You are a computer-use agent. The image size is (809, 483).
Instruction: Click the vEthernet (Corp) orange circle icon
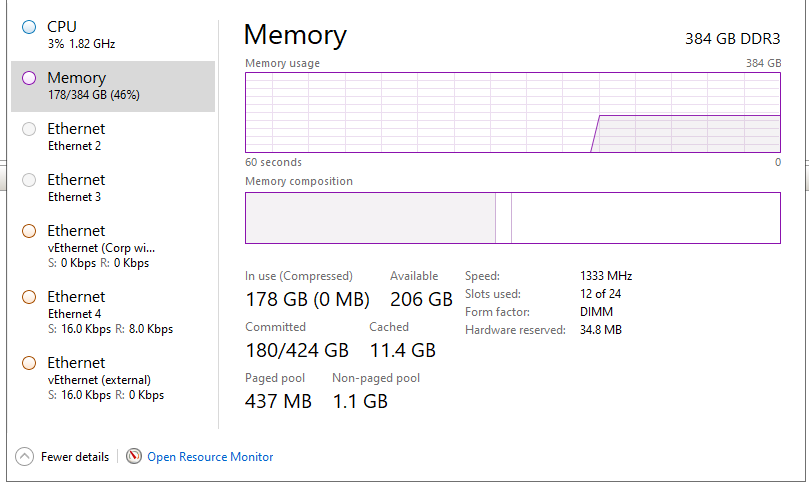pyautogui.click(x=28, y=231)
